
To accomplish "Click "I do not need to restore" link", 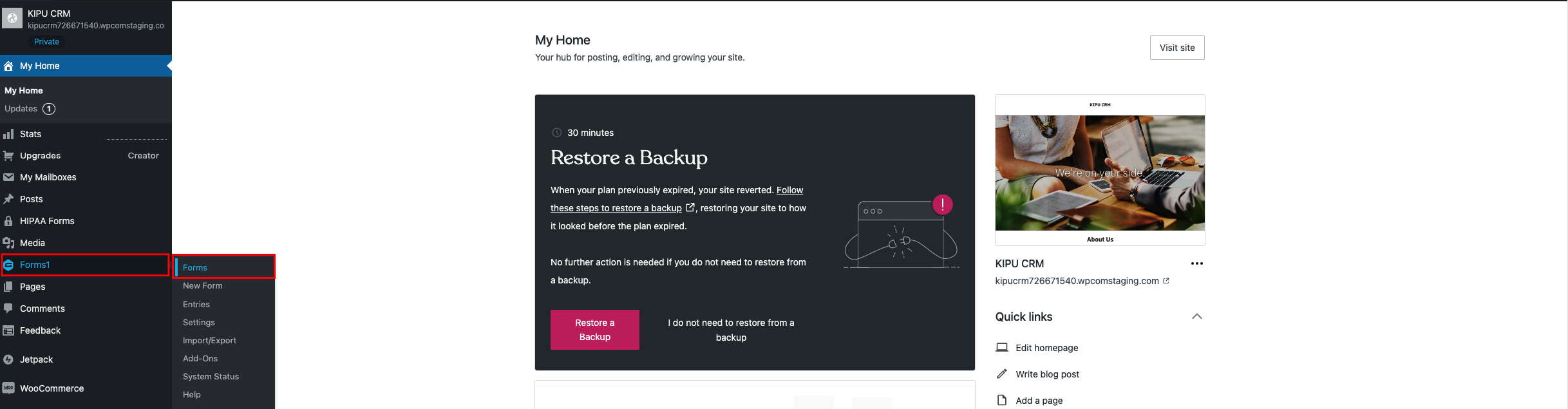I will coord(731,330).
